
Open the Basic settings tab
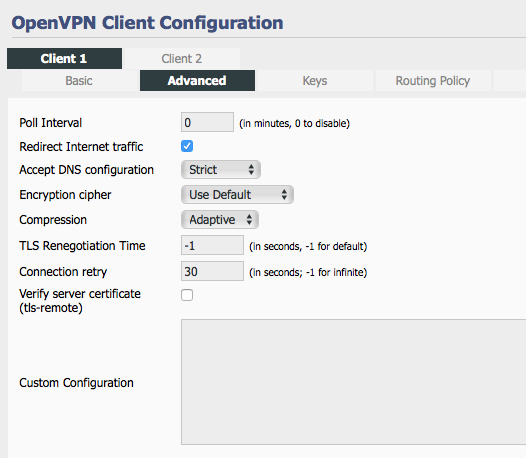tap(79, 81)
